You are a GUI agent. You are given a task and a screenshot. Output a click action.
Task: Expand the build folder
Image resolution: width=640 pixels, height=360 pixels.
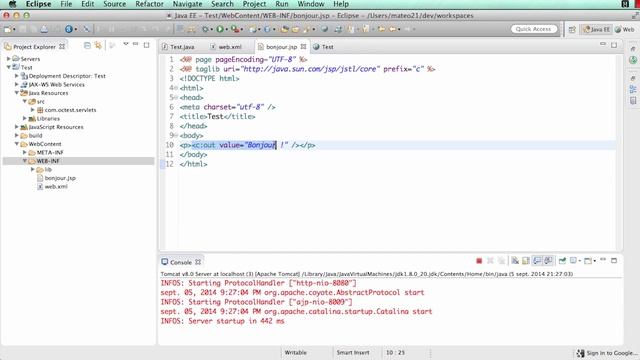tap(16, 136)
